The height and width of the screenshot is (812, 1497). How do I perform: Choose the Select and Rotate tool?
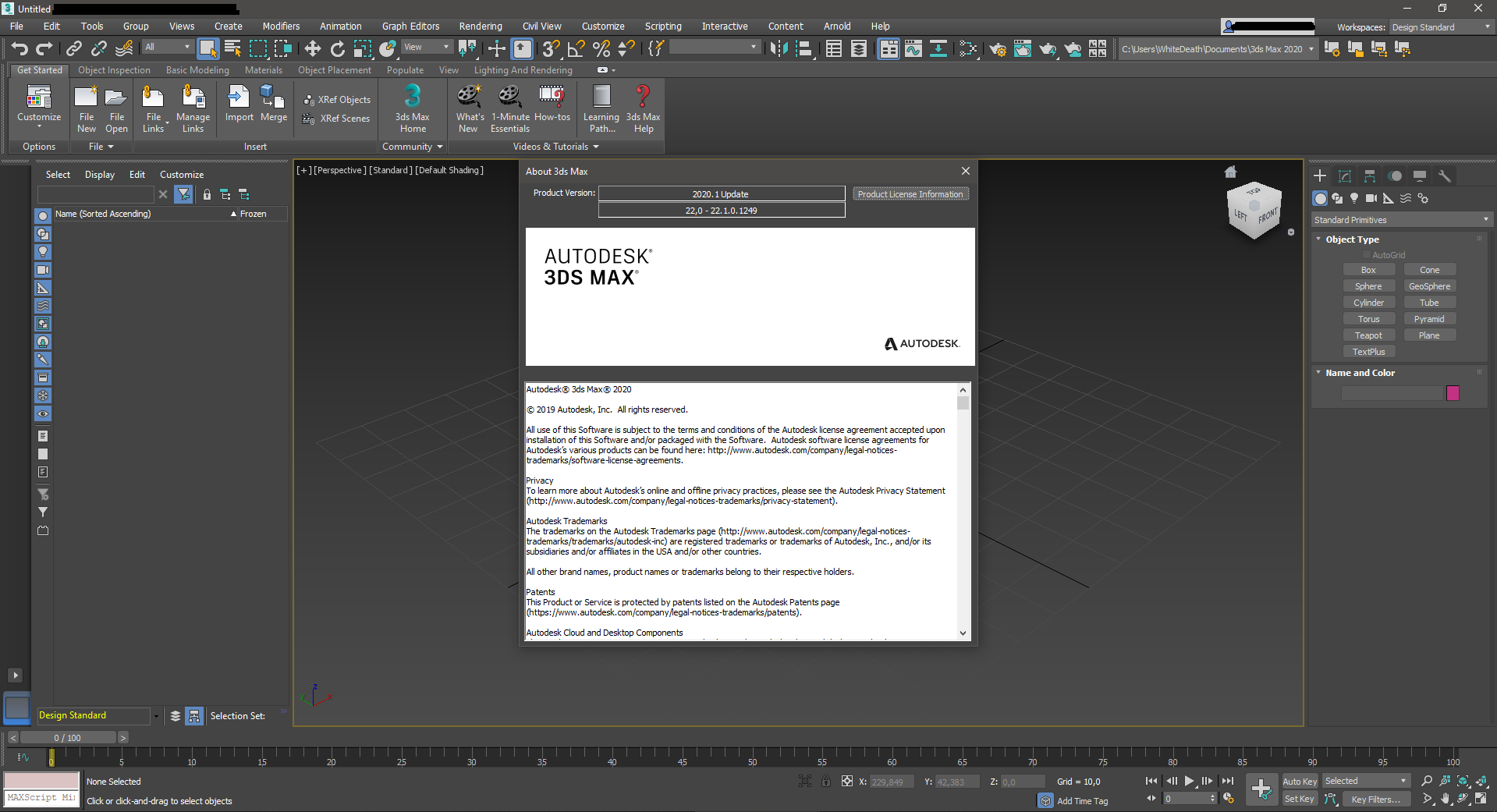point(337,48)
